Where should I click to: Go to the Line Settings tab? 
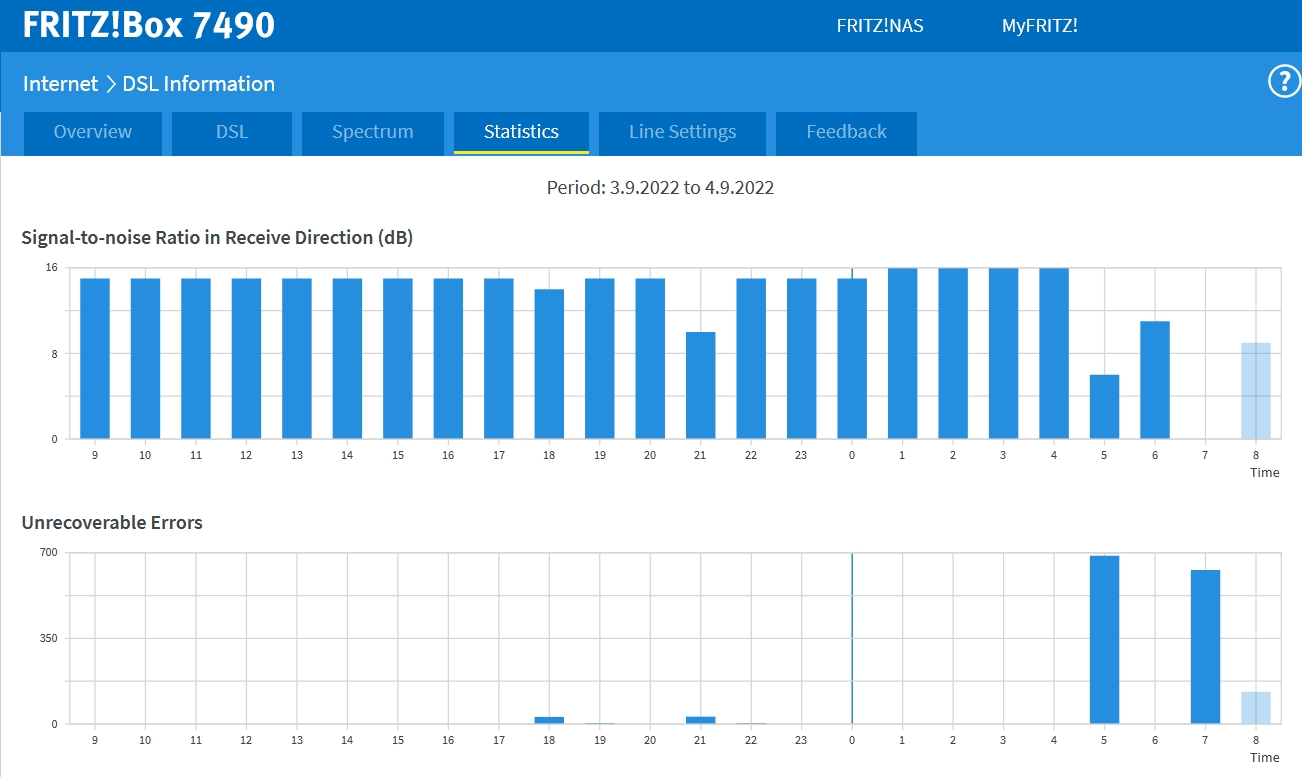682,132
